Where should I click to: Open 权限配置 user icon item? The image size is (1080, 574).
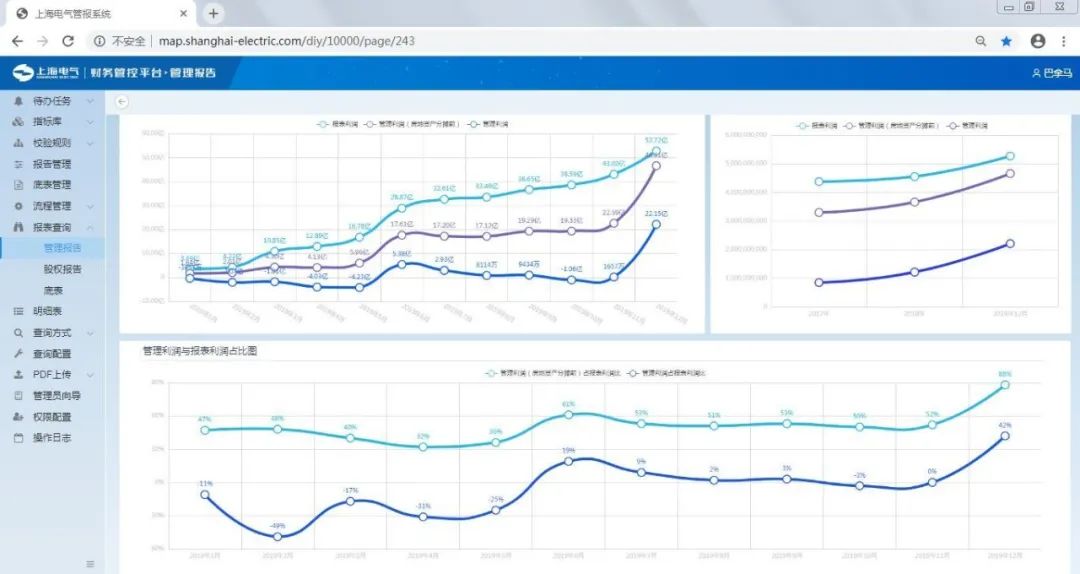(x=19, y=417)
